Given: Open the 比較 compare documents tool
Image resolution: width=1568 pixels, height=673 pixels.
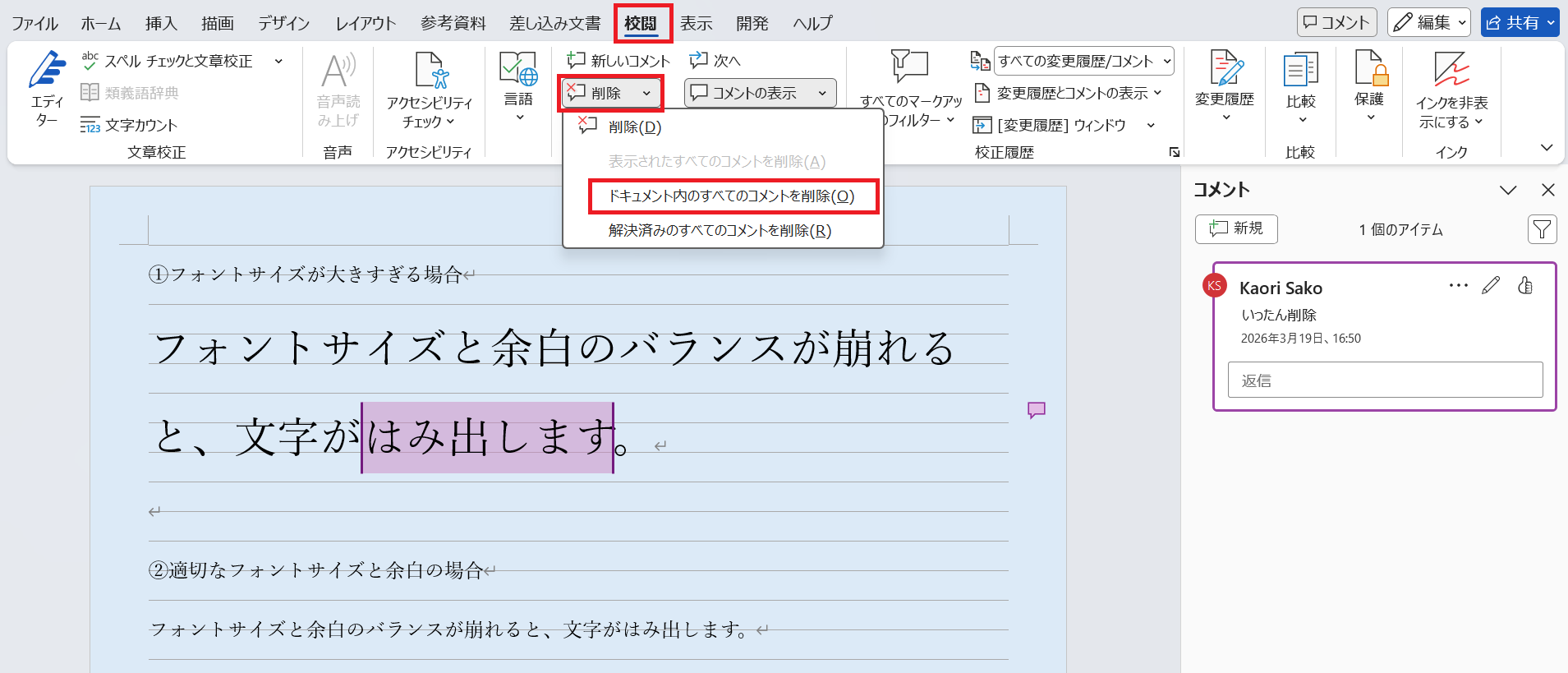Looking at the screenshot, I should point(1301,87).
